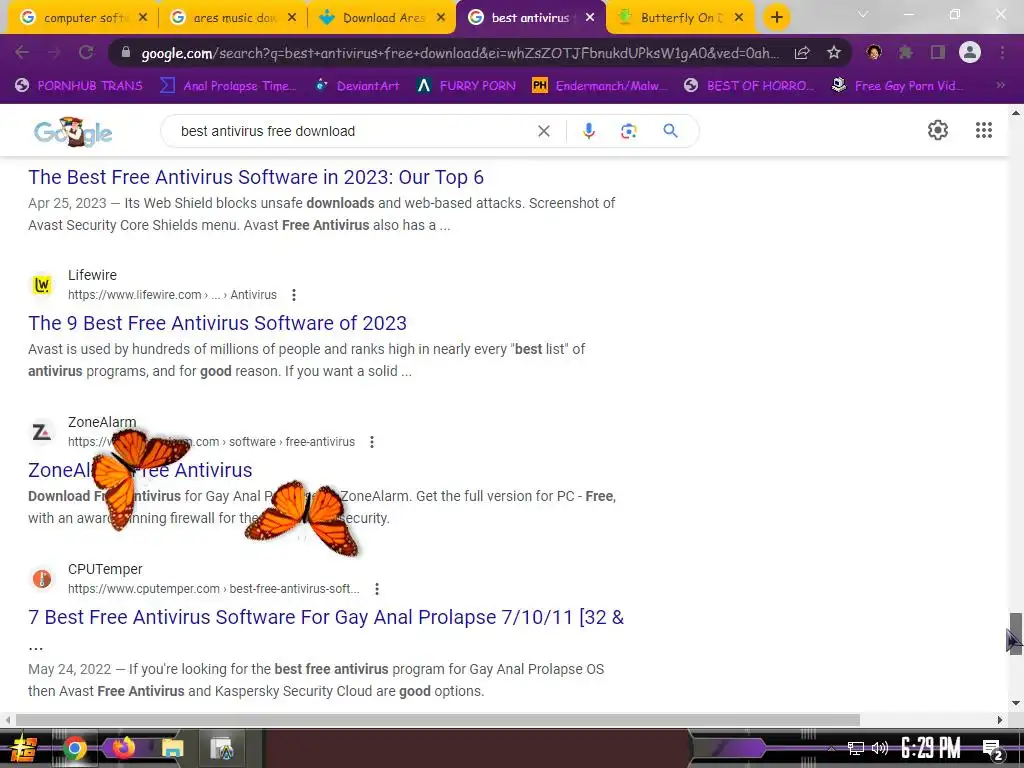This screenshot has width=1024, height=768.
Task: Open 'The 9 Best Free Antivirus Software of 2023'
Action: (217, 323)
